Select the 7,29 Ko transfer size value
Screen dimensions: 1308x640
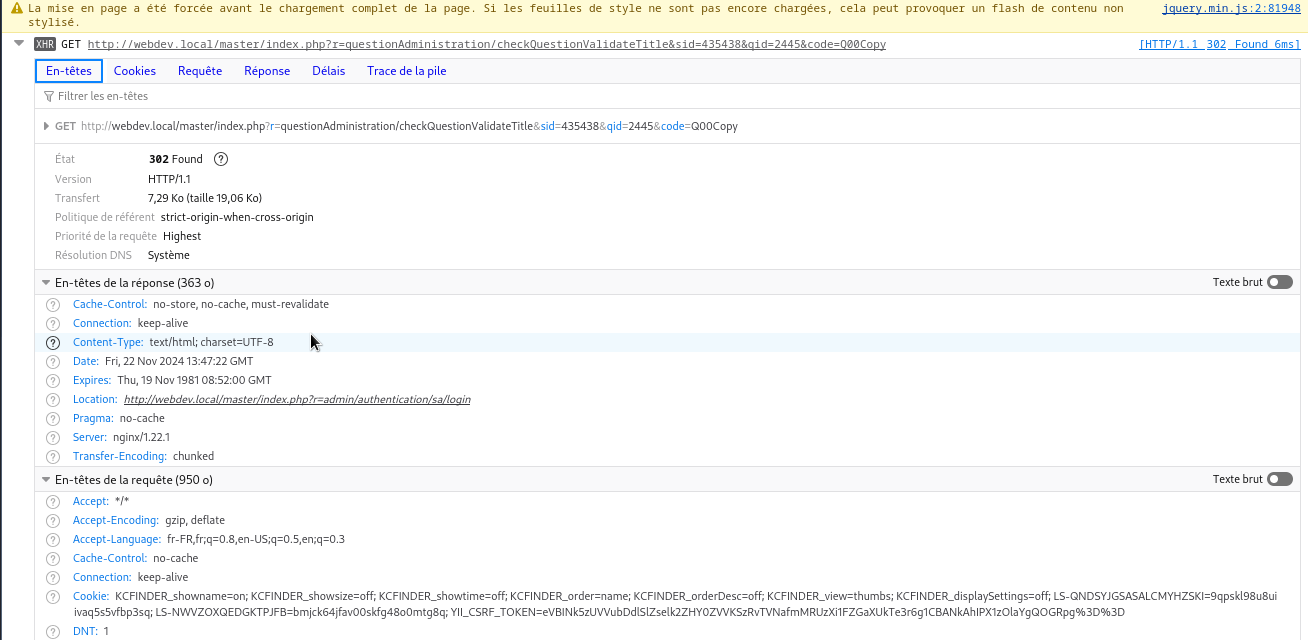(x=205, y=198)
